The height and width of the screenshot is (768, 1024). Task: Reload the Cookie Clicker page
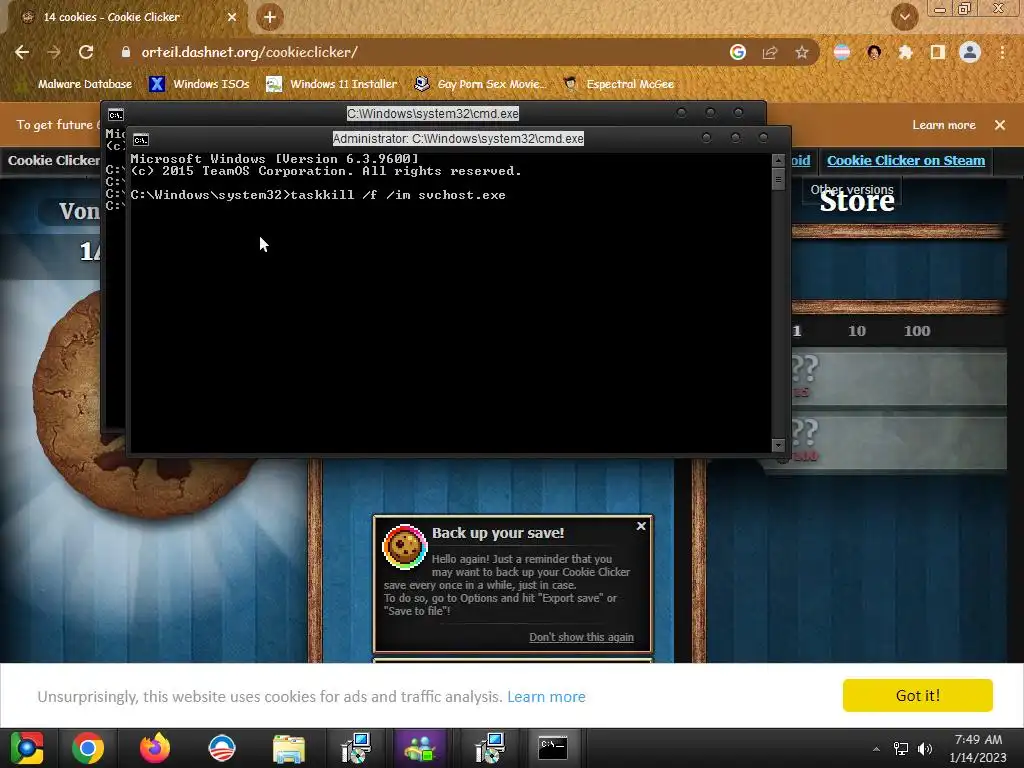(86, 52)
